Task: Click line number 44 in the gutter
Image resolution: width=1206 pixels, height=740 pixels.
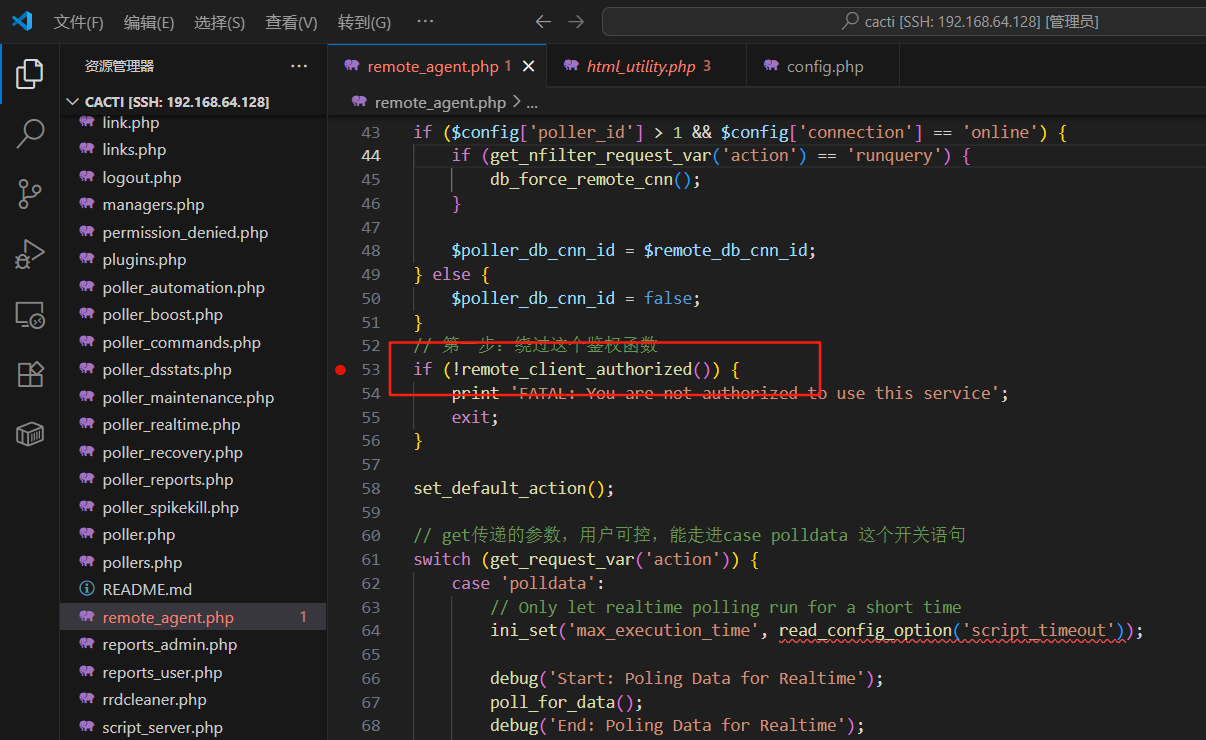Action: tap(370, 156)
